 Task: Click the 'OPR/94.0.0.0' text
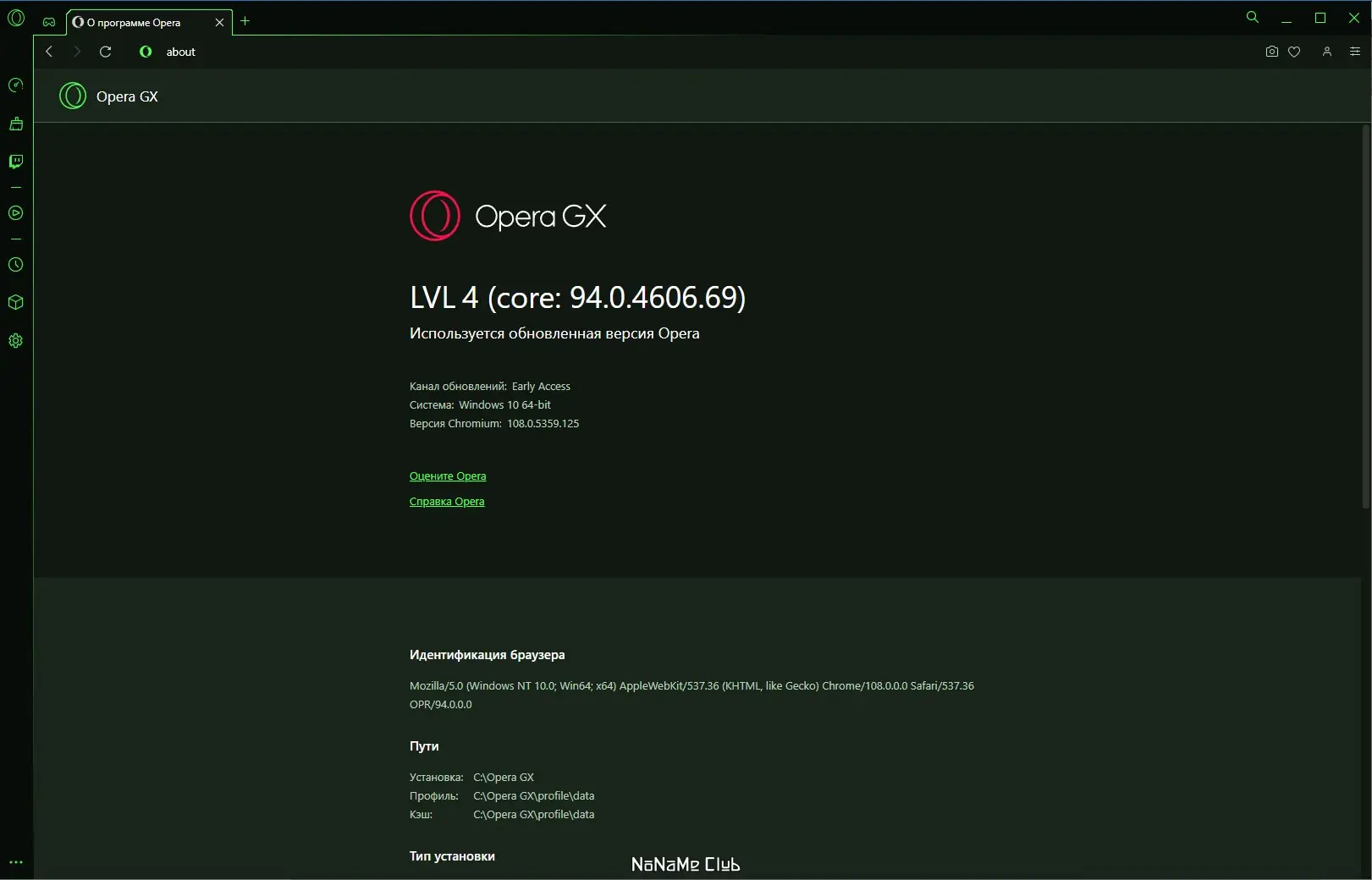[441, 705]
